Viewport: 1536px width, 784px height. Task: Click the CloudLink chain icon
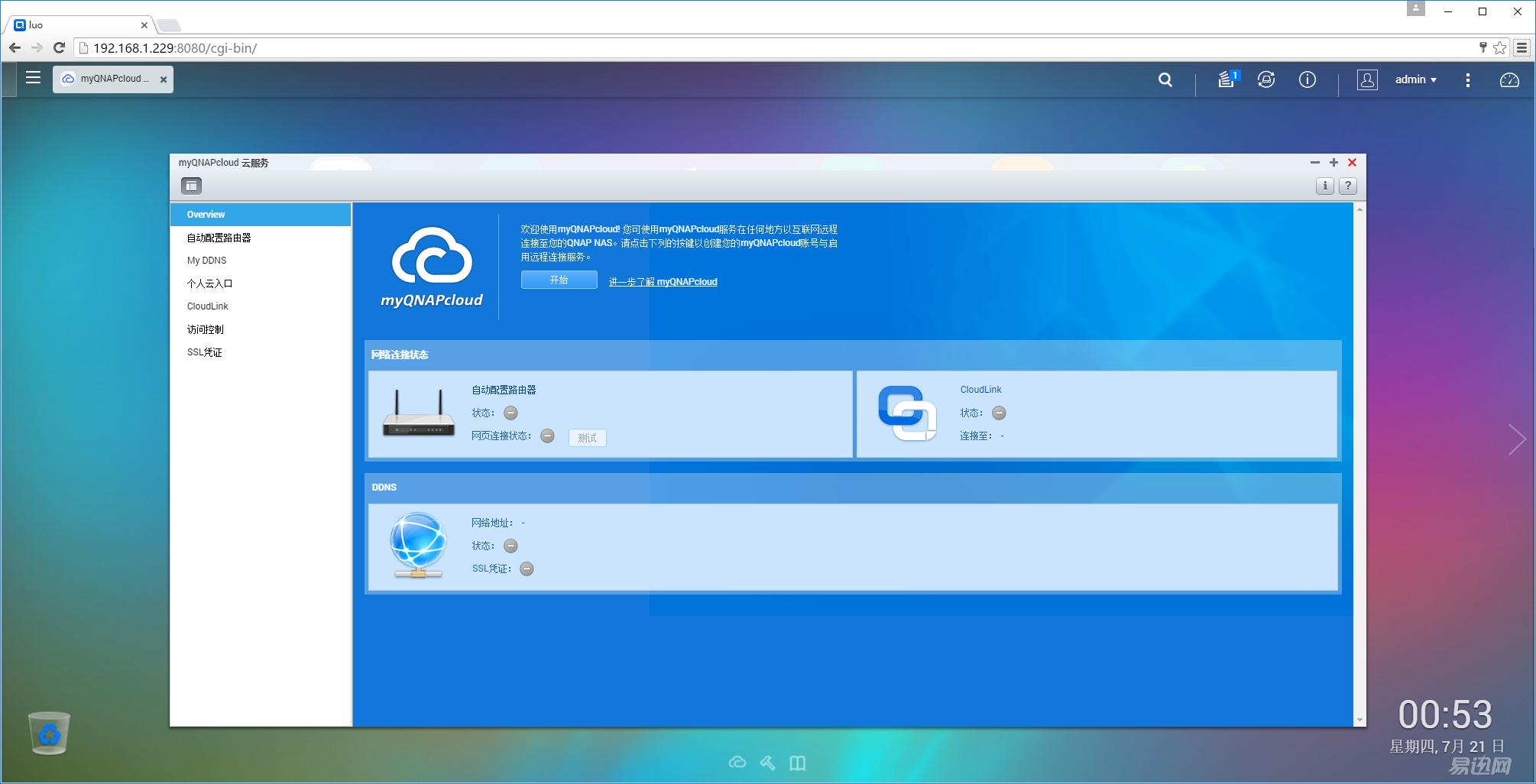pyautogui.click(x=907, y=413)
